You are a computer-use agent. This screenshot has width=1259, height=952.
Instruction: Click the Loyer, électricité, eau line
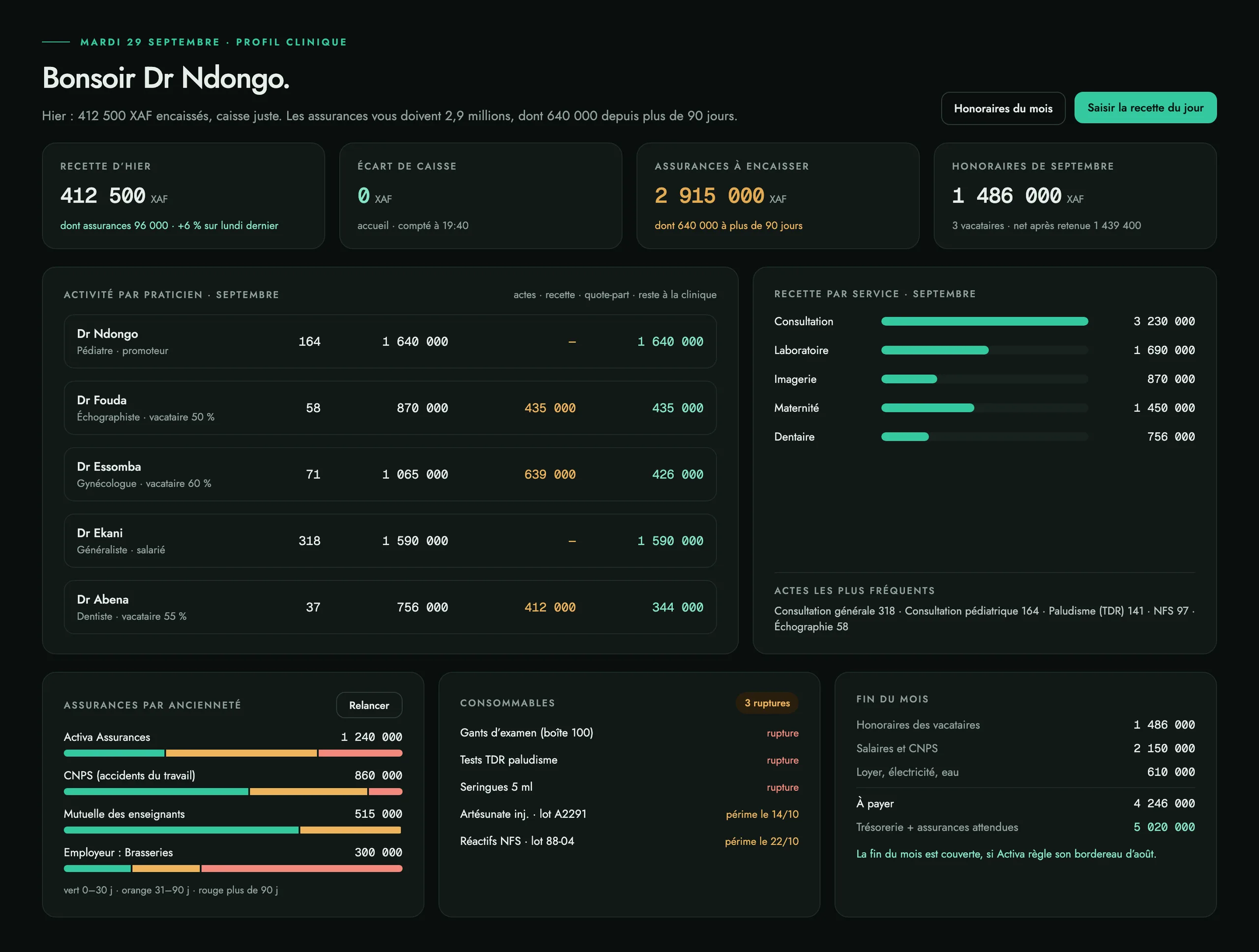click(1025, 772)
